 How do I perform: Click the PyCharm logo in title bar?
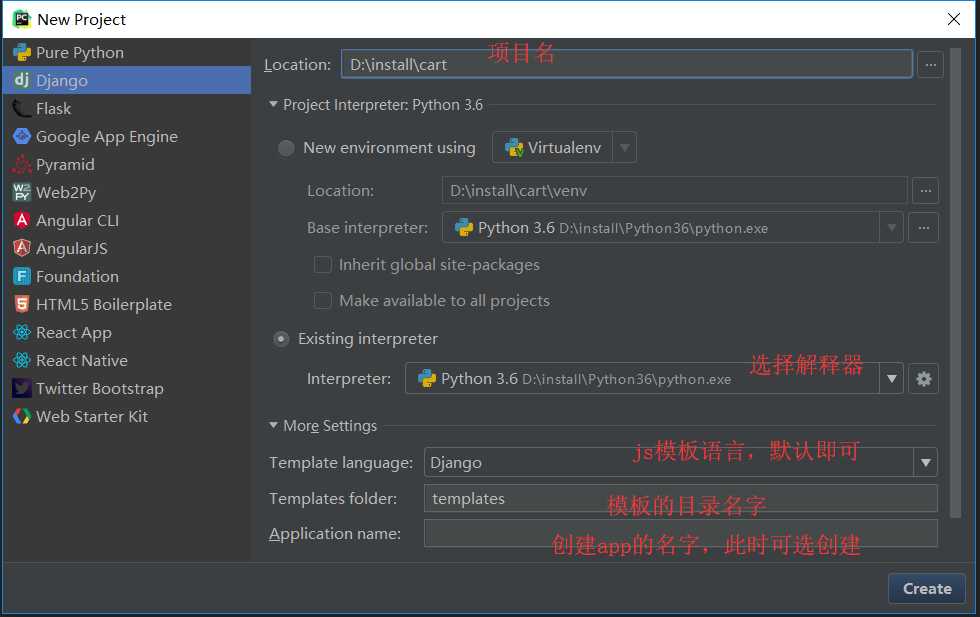pos(21,19)
